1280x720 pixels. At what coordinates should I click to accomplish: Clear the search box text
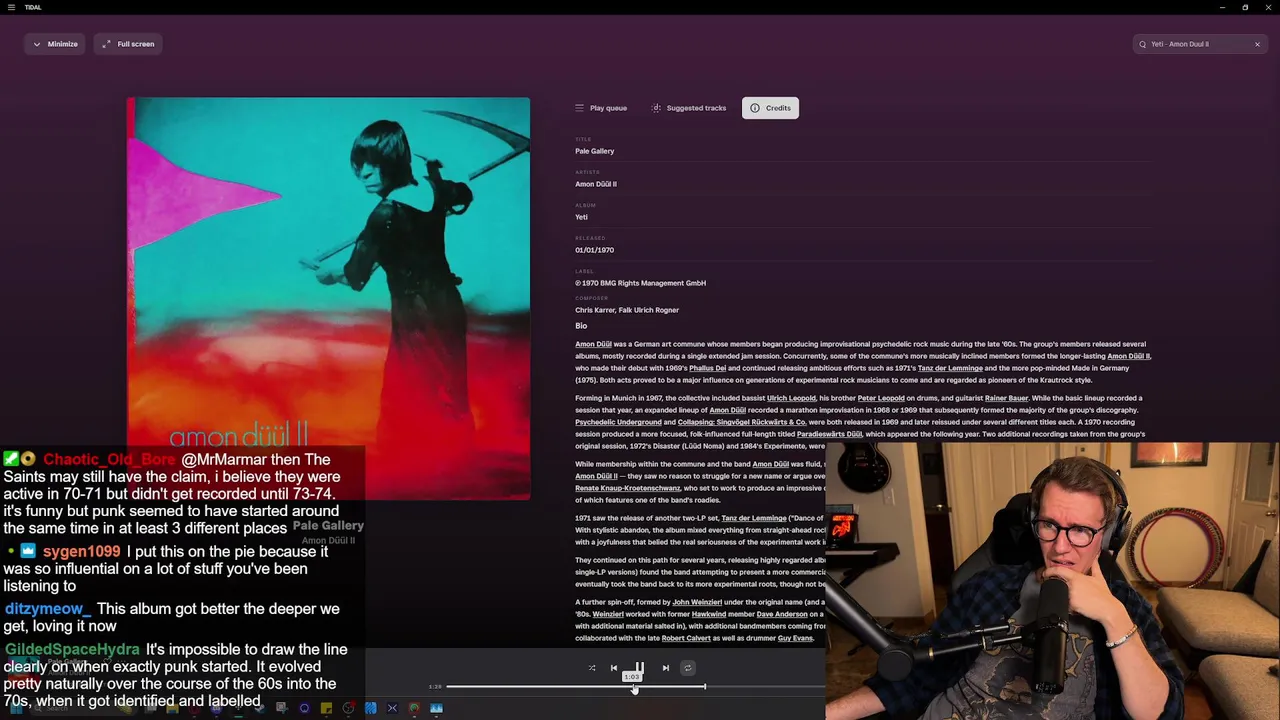click(1257, 44)
